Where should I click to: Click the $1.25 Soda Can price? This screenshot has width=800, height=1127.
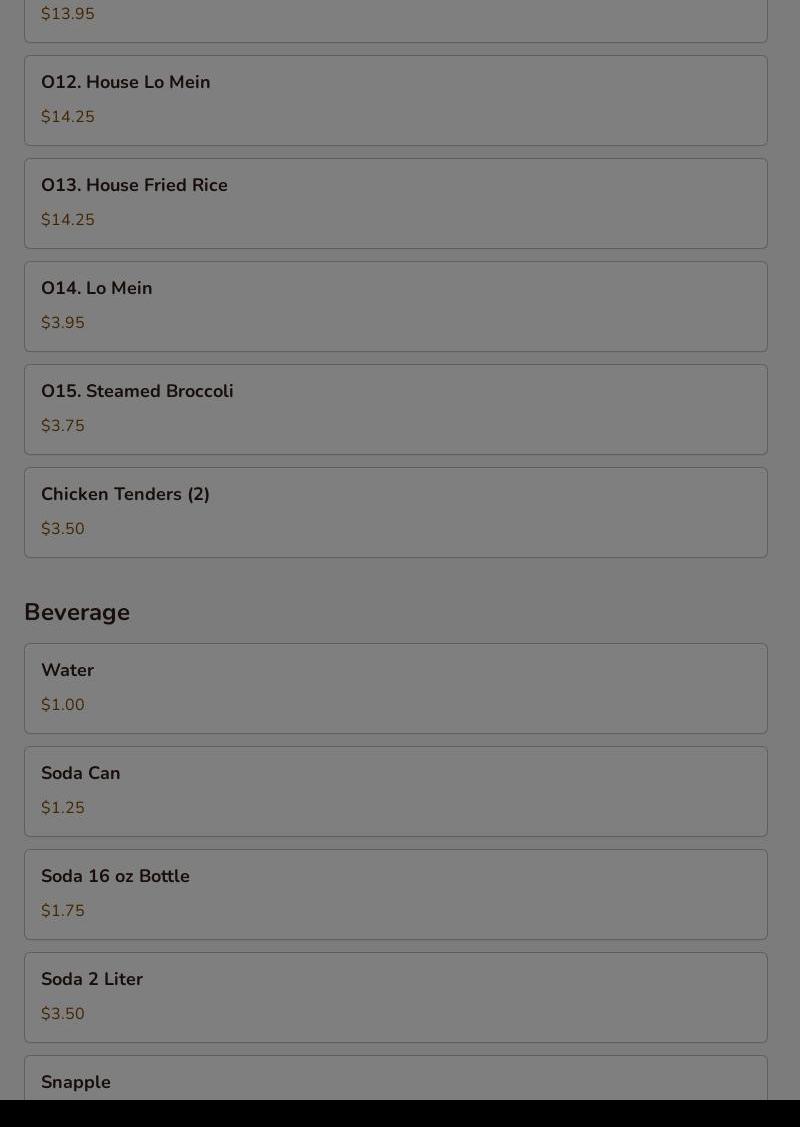63,808
